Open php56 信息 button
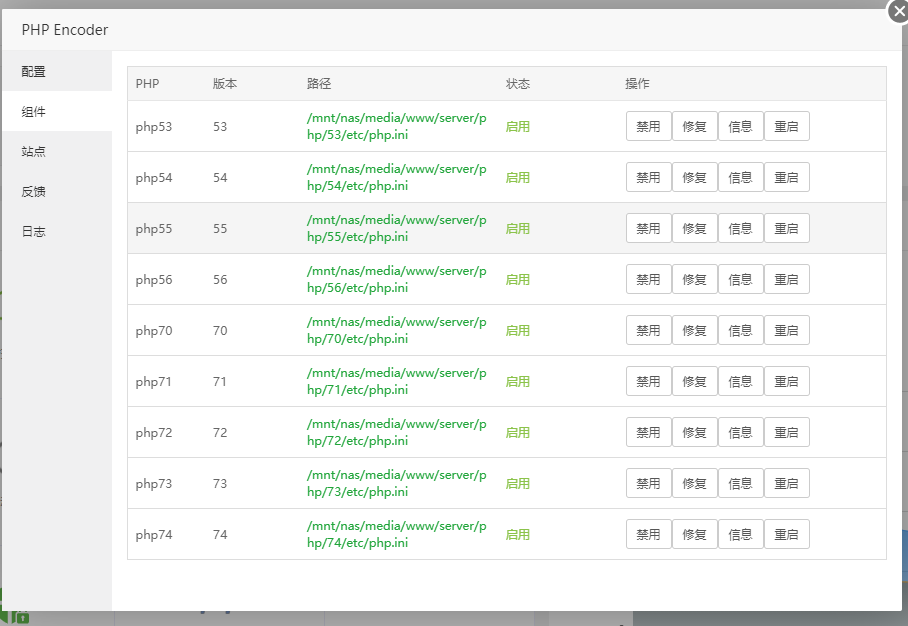Screen dimensions: 908x626 coord(740,279)
